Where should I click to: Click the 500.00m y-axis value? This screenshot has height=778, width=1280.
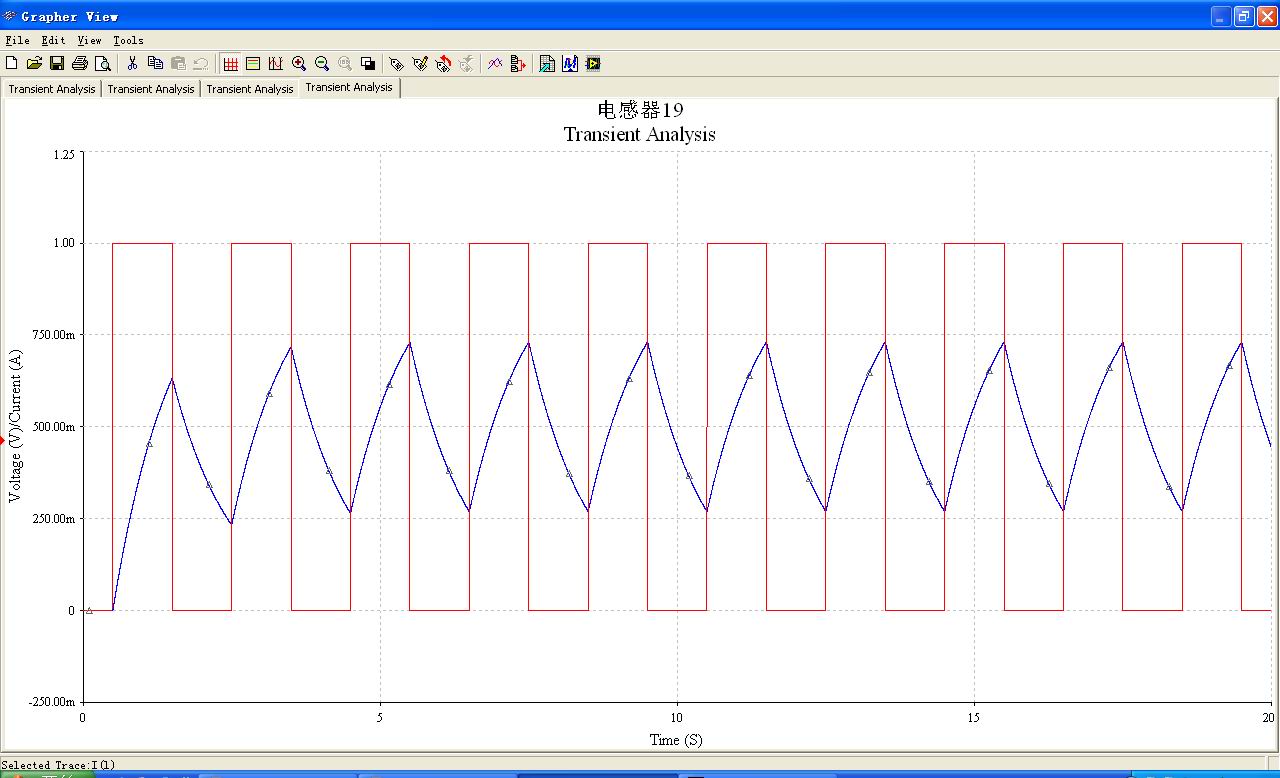click(x=55, y=427)
